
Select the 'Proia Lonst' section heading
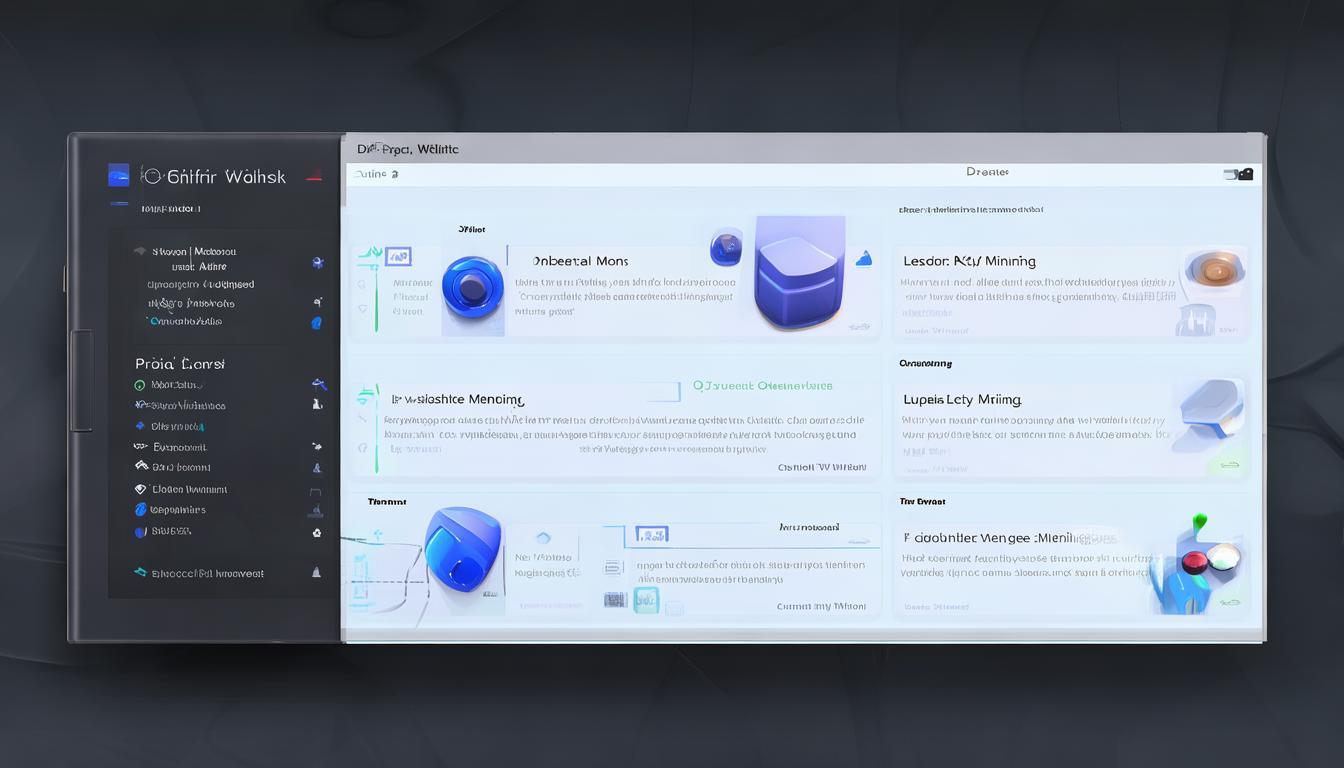point(180,363)
